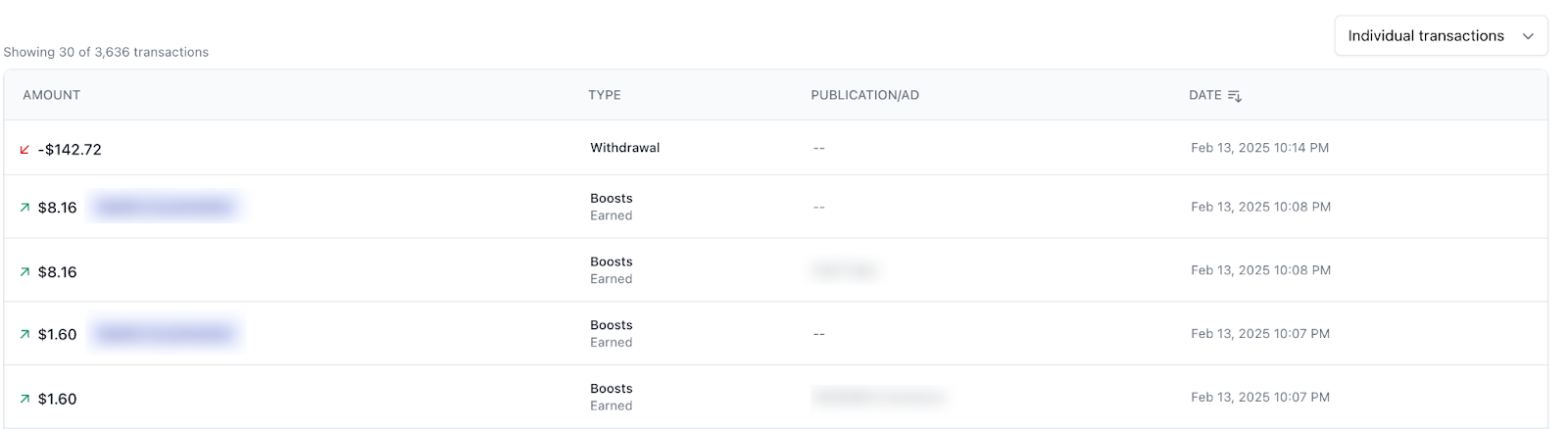Open blurred publication in last $1.60 row
Image resolution: width=1568 pixels, height=429 pixels.
(x=878, y=397)
